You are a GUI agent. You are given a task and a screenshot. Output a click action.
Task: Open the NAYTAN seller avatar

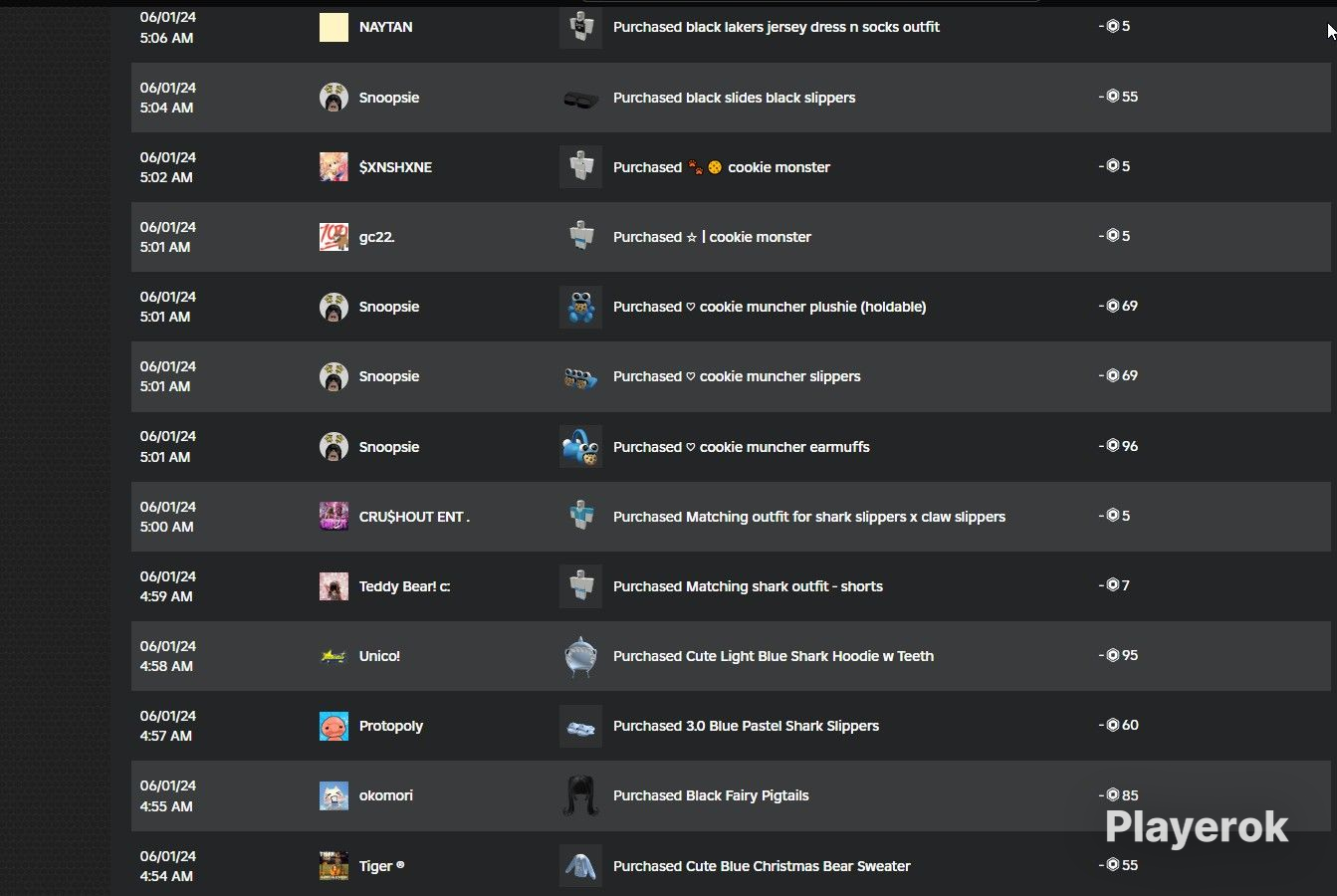point(334,27)
